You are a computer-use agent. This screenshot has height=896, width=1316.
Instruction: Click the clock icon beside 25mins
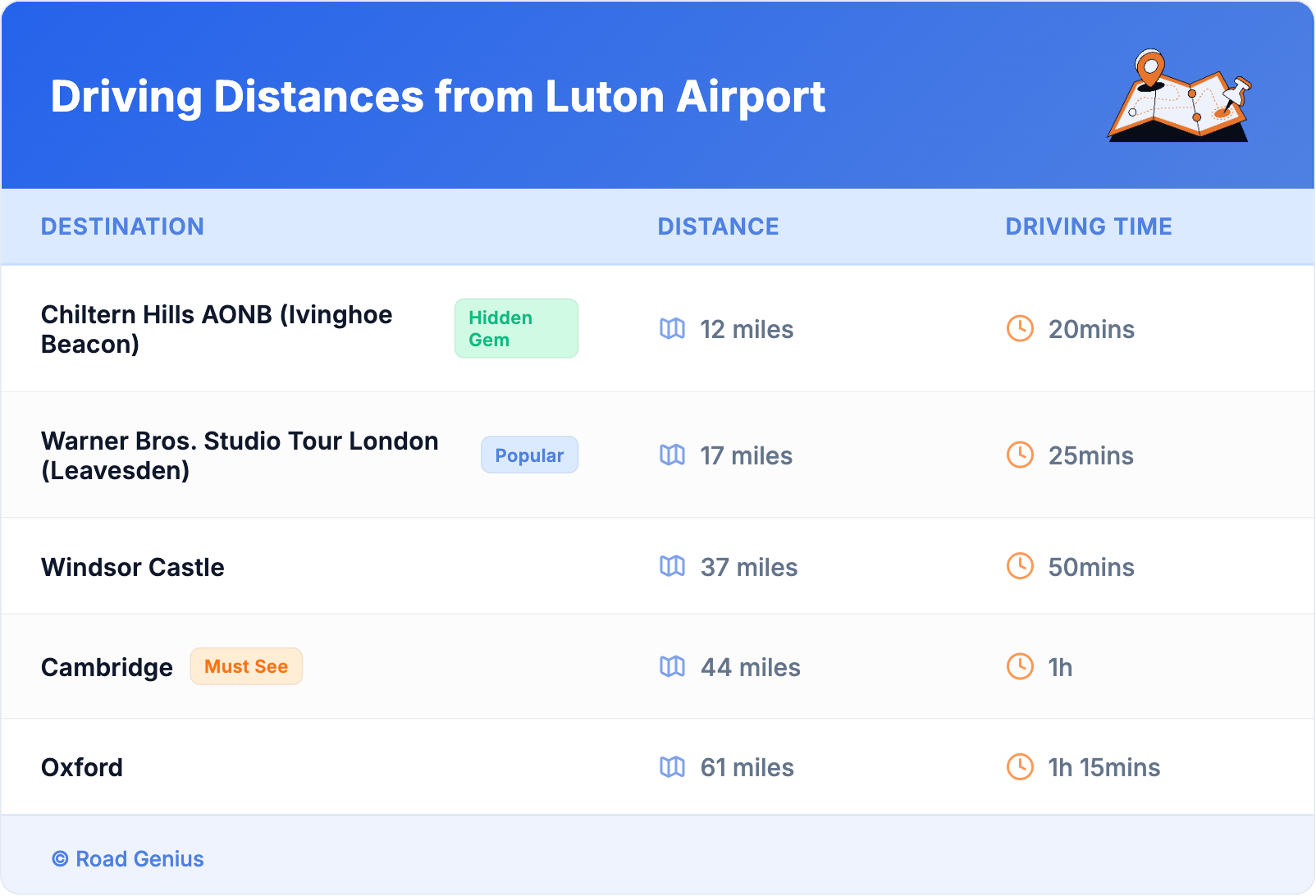point(1020,455)
